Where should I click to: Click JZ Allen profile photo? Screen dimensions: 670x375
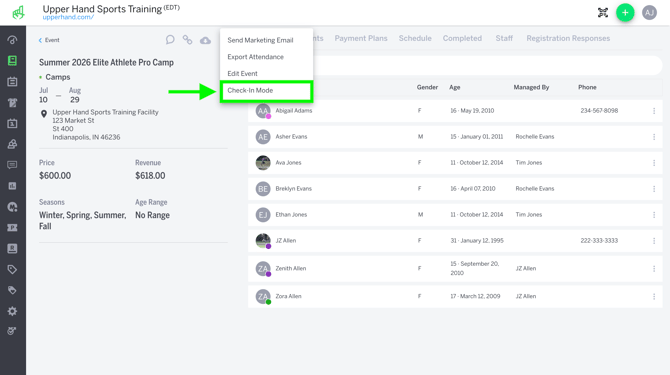click(263, 241)
